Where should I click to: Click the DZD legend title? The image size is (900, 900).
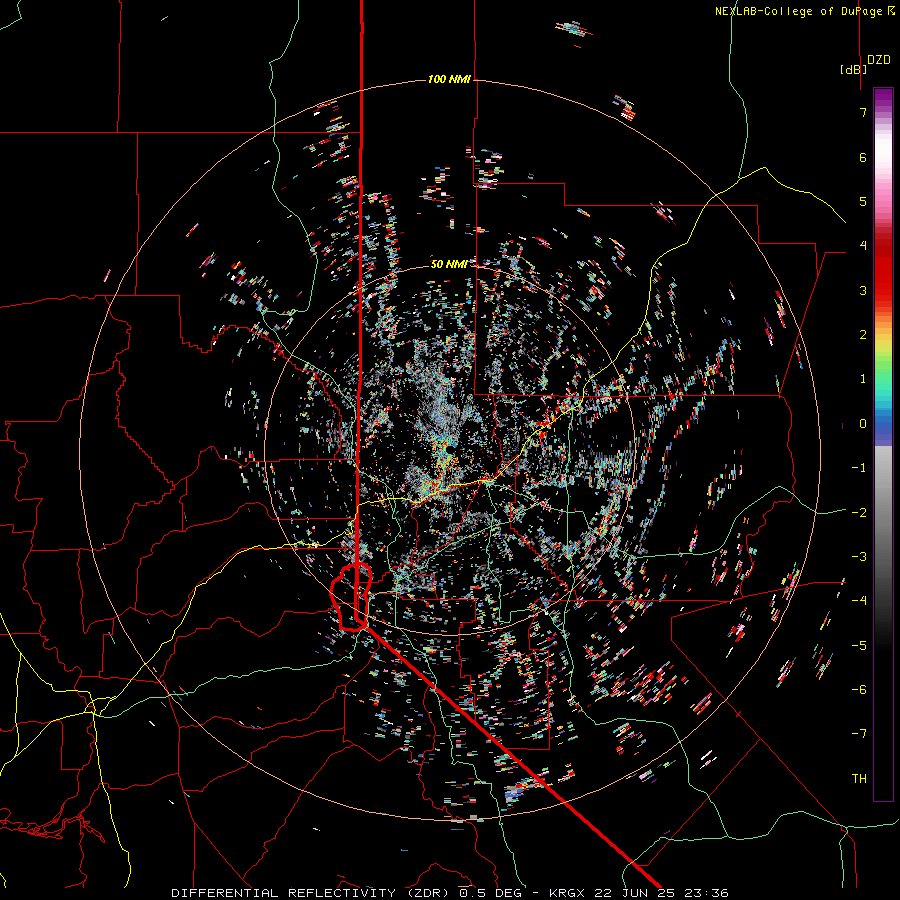878,60
